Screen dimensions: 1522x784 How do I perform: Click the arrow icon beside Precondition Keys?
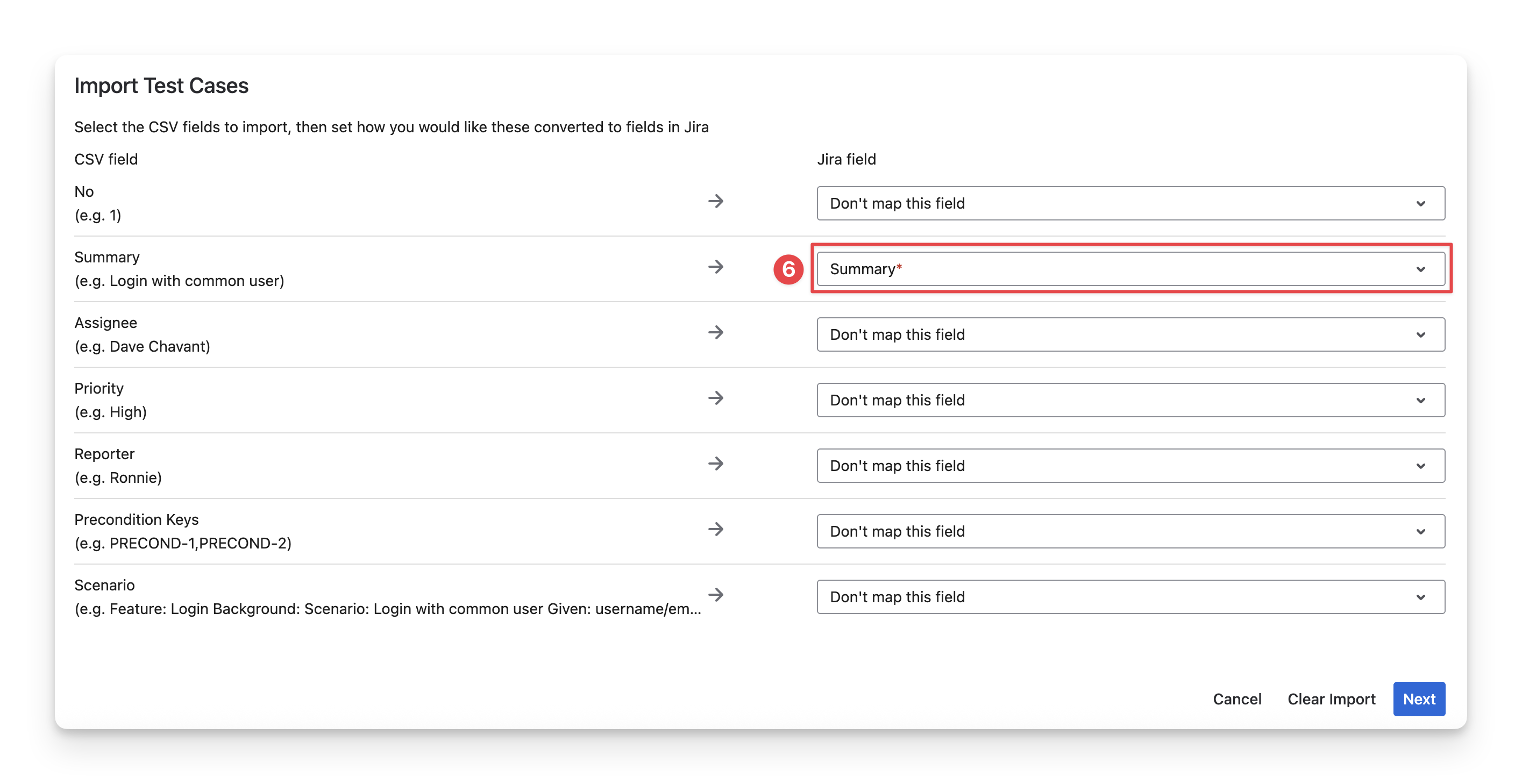(x=715, y=529)
